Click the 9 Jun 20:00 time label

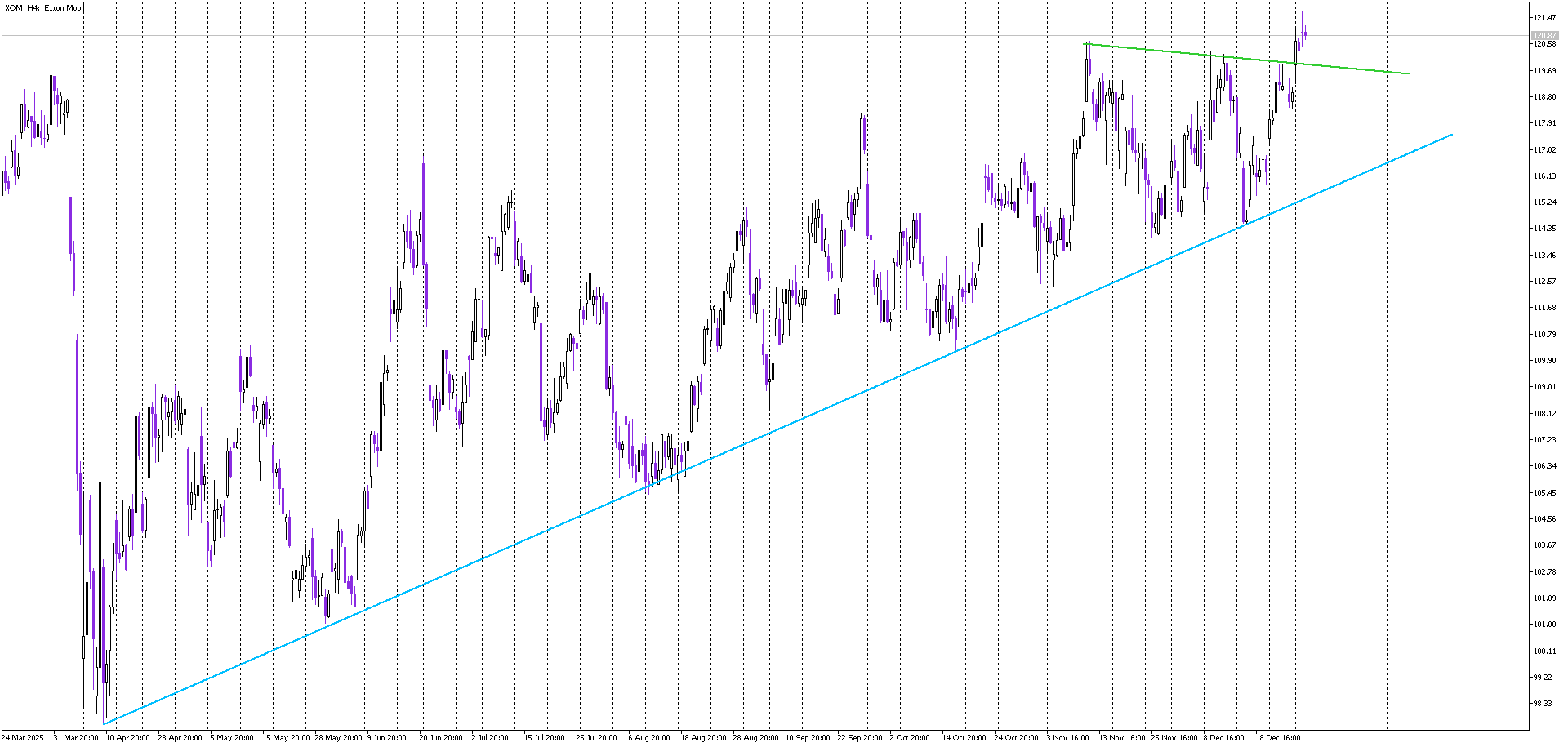pos(386,738)
